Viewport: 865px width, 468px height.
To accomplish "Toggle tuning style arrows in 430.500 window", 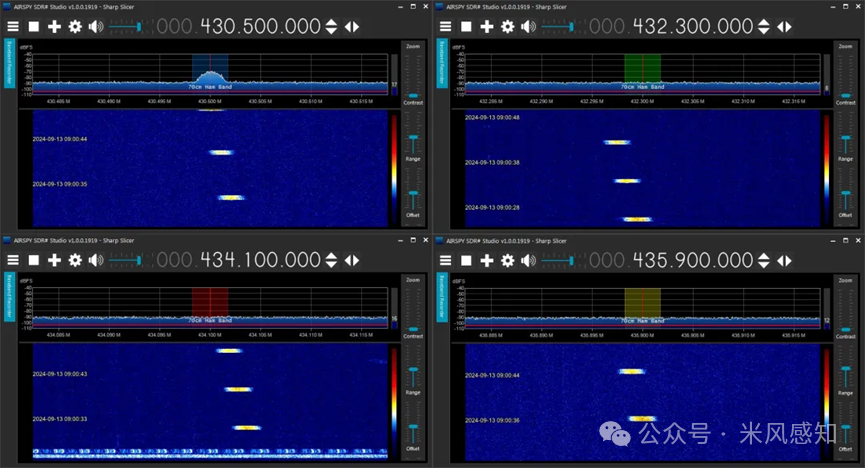I will [352, 26].
